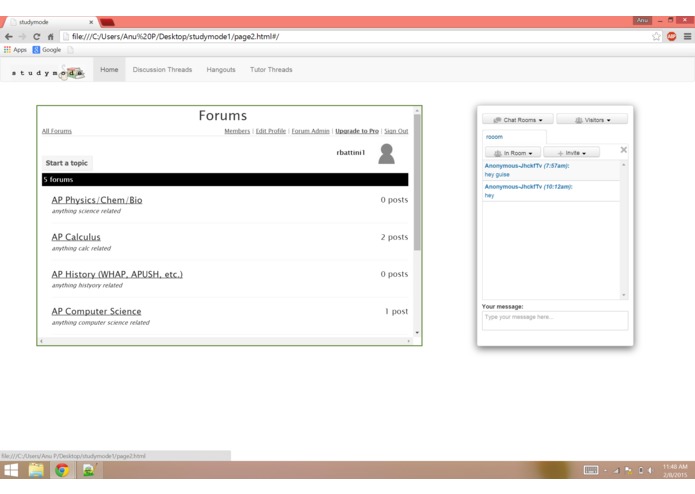Close the studymode browser tab
The height and width of the screenshot is (494, 695).
point(91,22)
